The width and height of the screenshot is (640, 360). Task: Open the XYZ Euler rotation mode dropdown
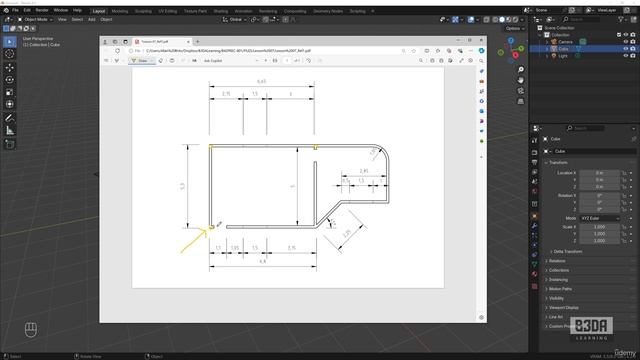point(599,218)
